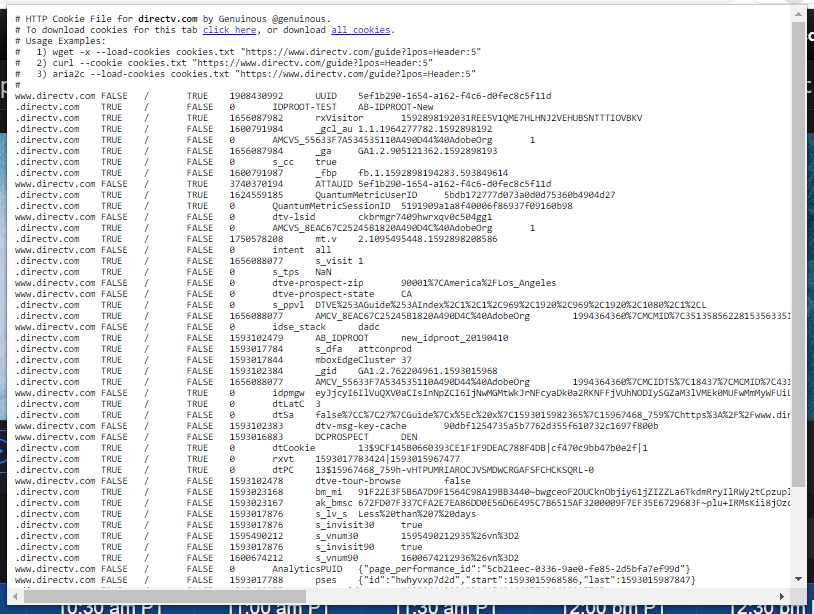Click the value 'Less%20than%207%20days'
This screenshot has height=614, width=814.
417,514
